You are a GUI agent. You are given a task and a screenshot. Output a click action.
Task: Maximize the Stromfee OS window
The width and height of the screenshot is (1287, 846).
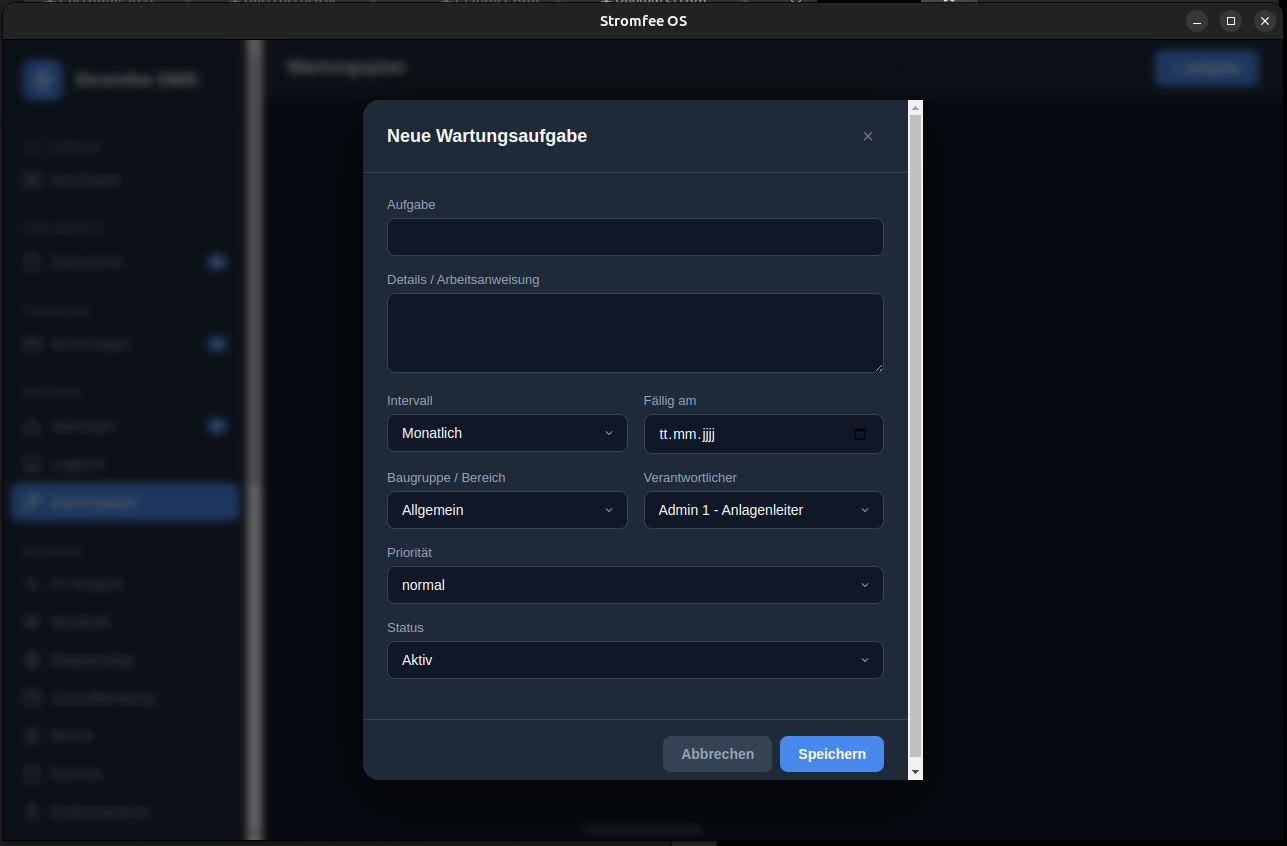point(1231,21)
